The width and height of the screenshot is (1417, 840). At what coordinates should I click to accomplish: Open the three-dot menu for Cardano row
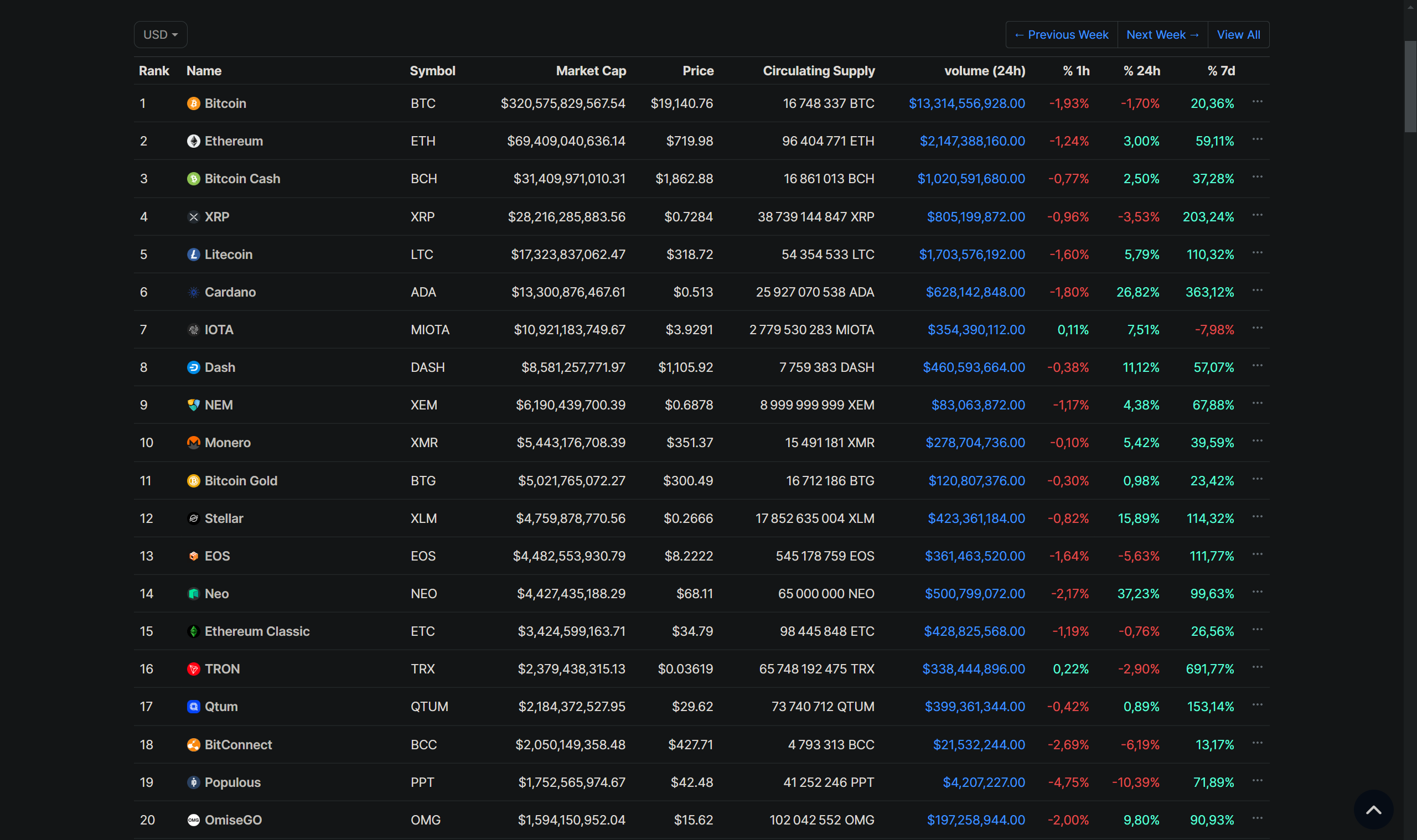coord(1258,291)
